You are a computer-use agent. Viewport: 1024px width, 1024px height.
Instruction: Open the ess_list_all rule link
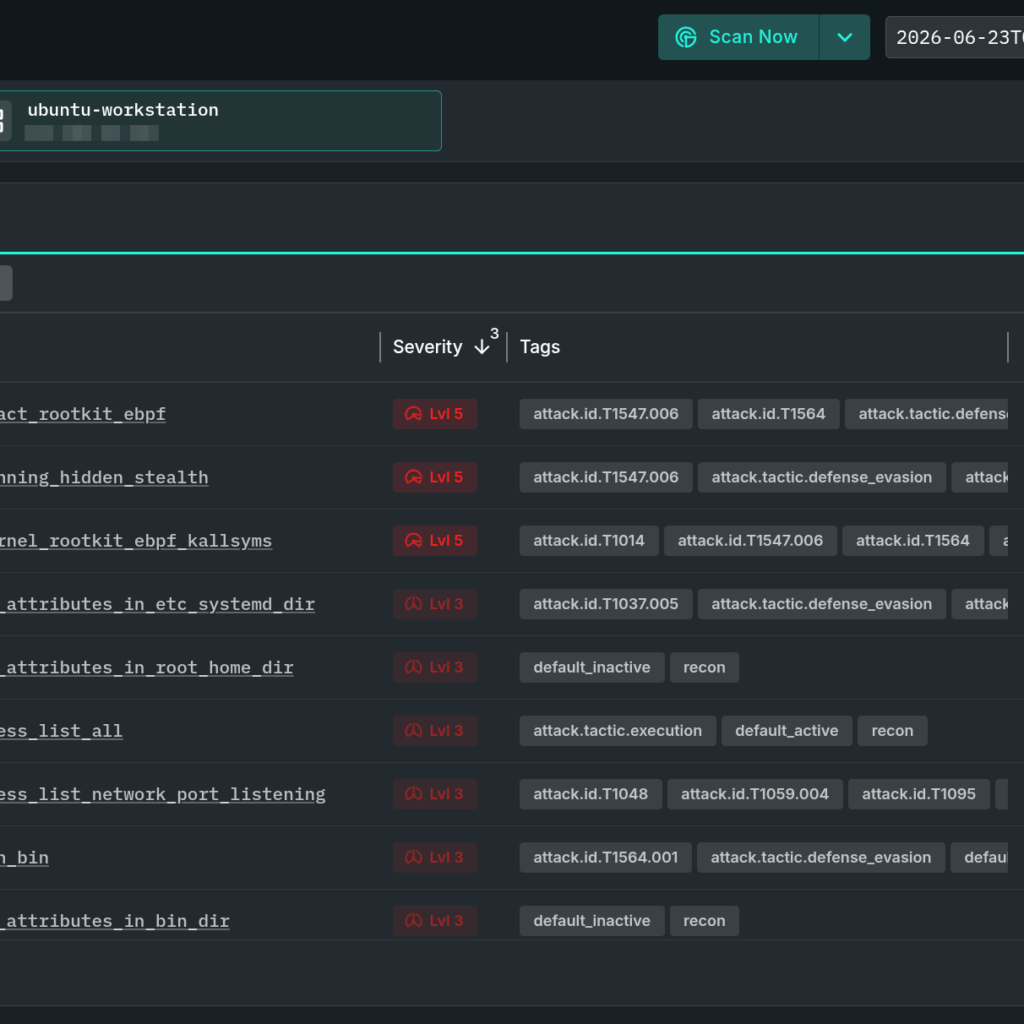[x=61, y=731]
